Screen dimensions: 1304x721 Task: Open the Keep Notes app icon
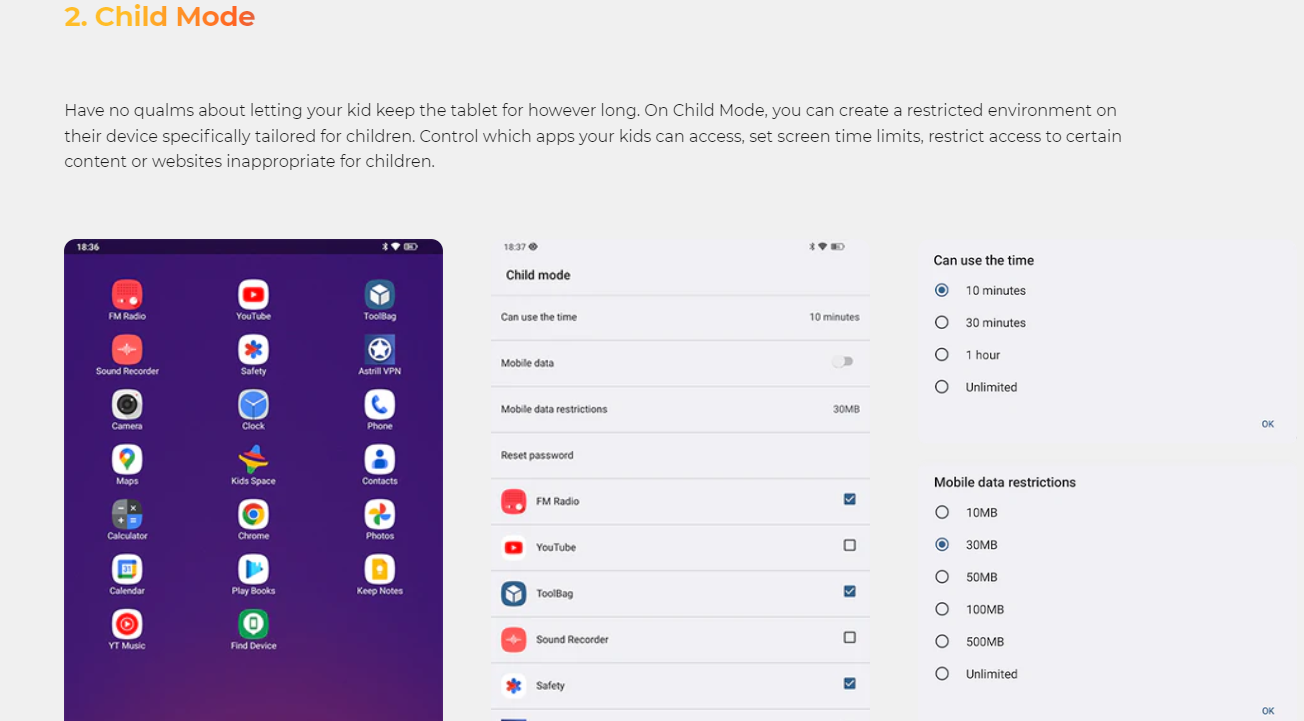tap(380, 570)
